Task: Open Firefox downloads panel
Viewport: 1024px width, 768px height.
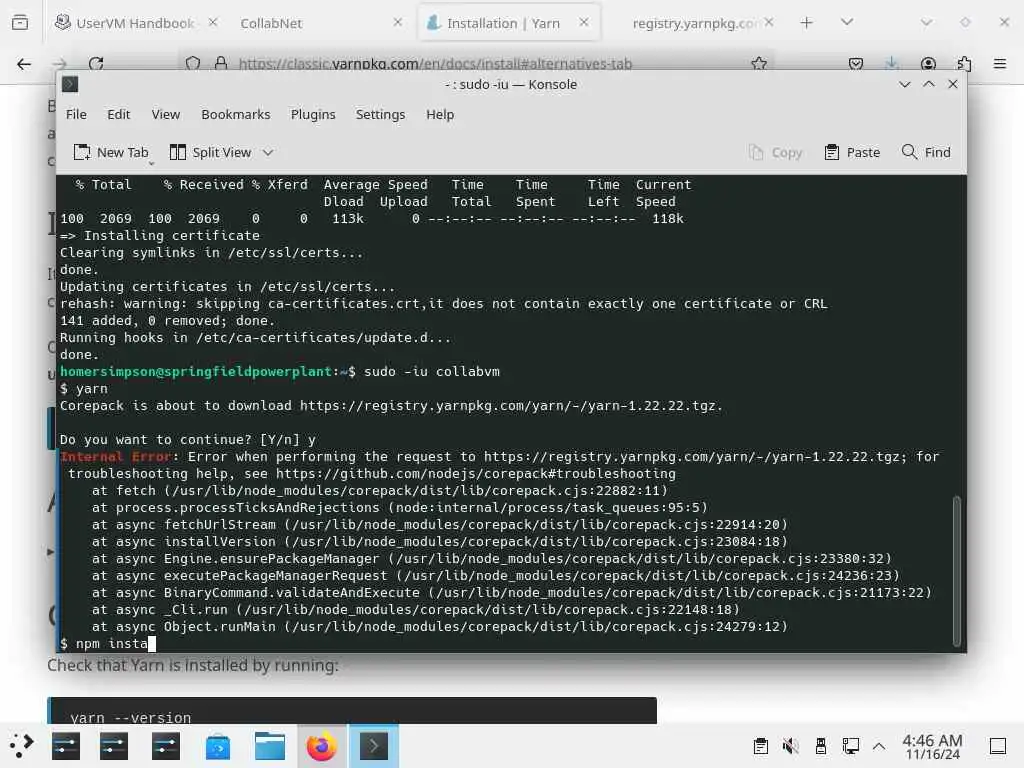Action: 891,63
